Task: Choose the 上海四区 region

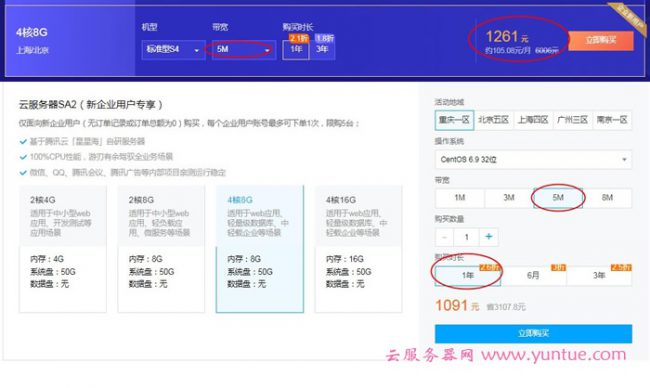Action: [x=533, y=120]
